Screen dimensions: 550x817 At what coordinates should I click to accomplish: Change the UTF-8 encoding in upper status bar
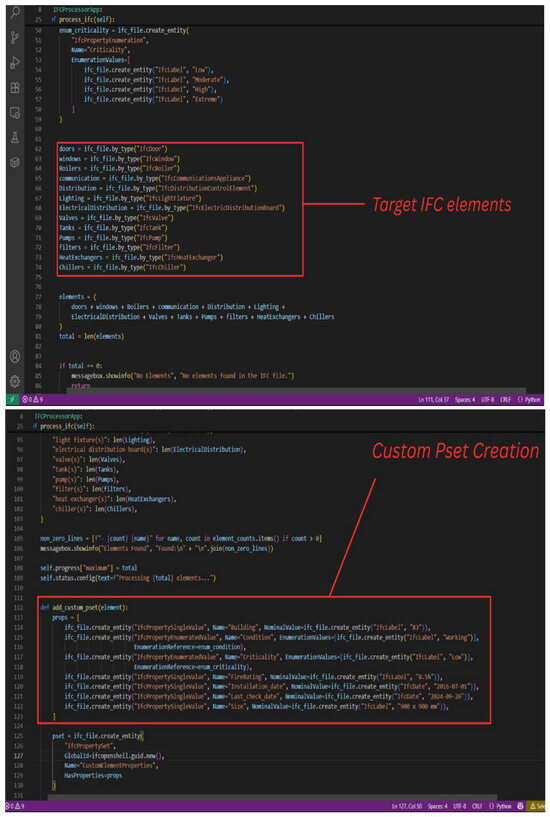pyautogui.click(x=488, y=400)
